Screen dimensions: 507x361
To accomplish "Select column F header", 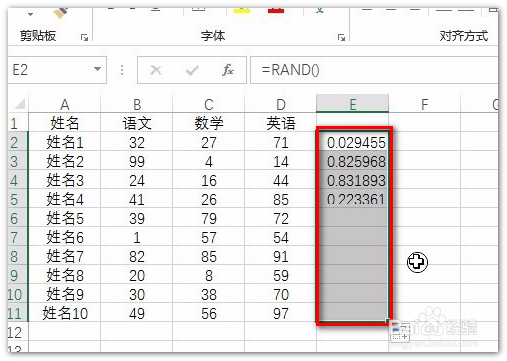I will point(424,104).
